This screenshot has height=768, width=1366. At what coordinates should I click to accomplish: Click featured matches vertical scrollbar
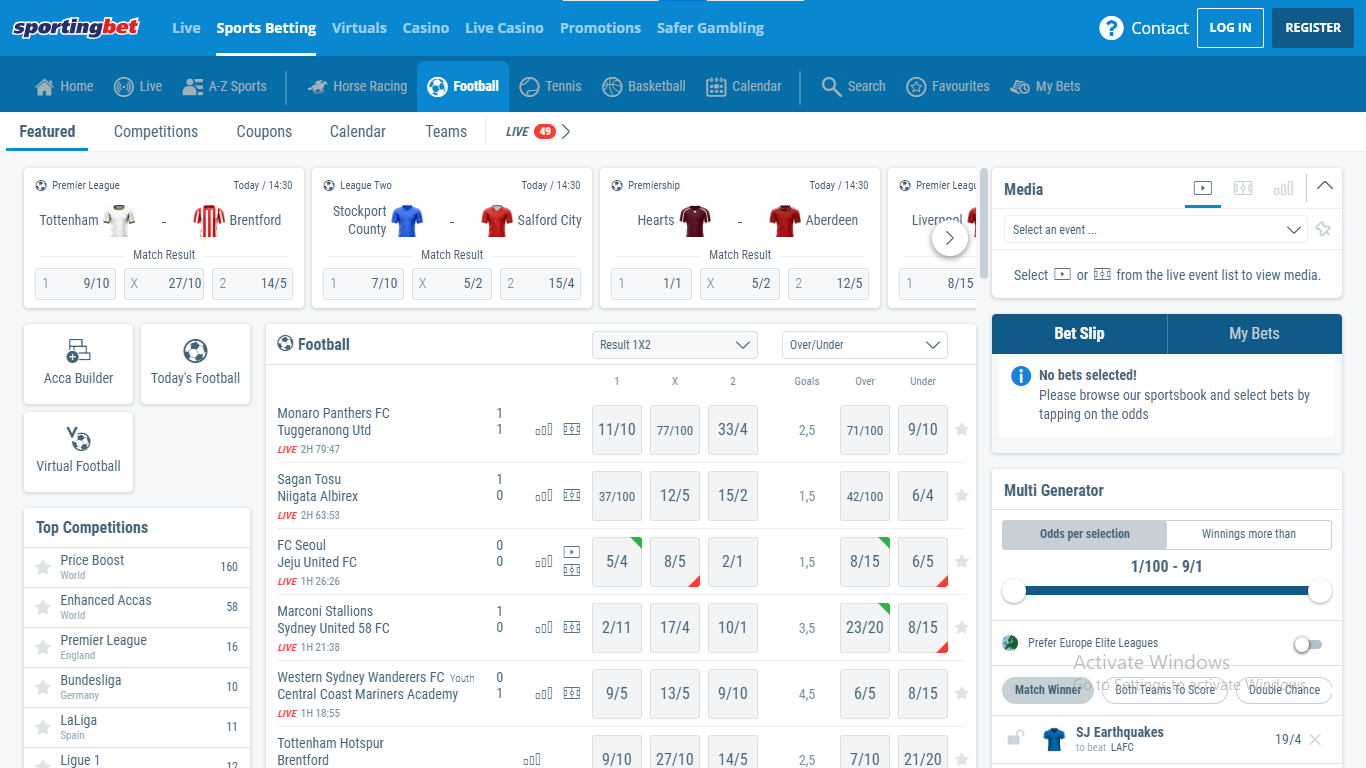tap(983, 225)
